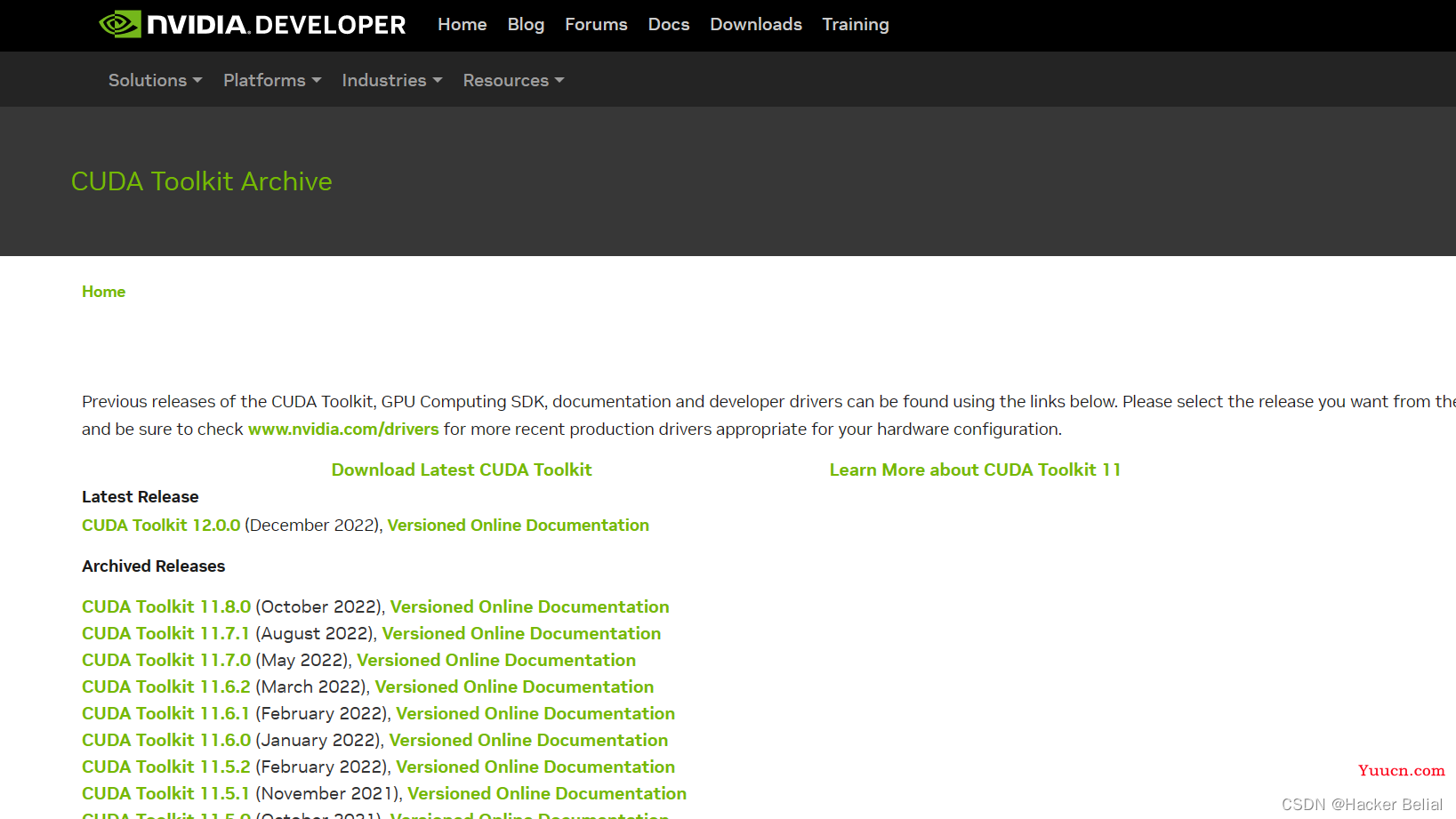Screen dimensions: 1456x819
Task: Expand the Resources dropdown
Action: [514, 80]
